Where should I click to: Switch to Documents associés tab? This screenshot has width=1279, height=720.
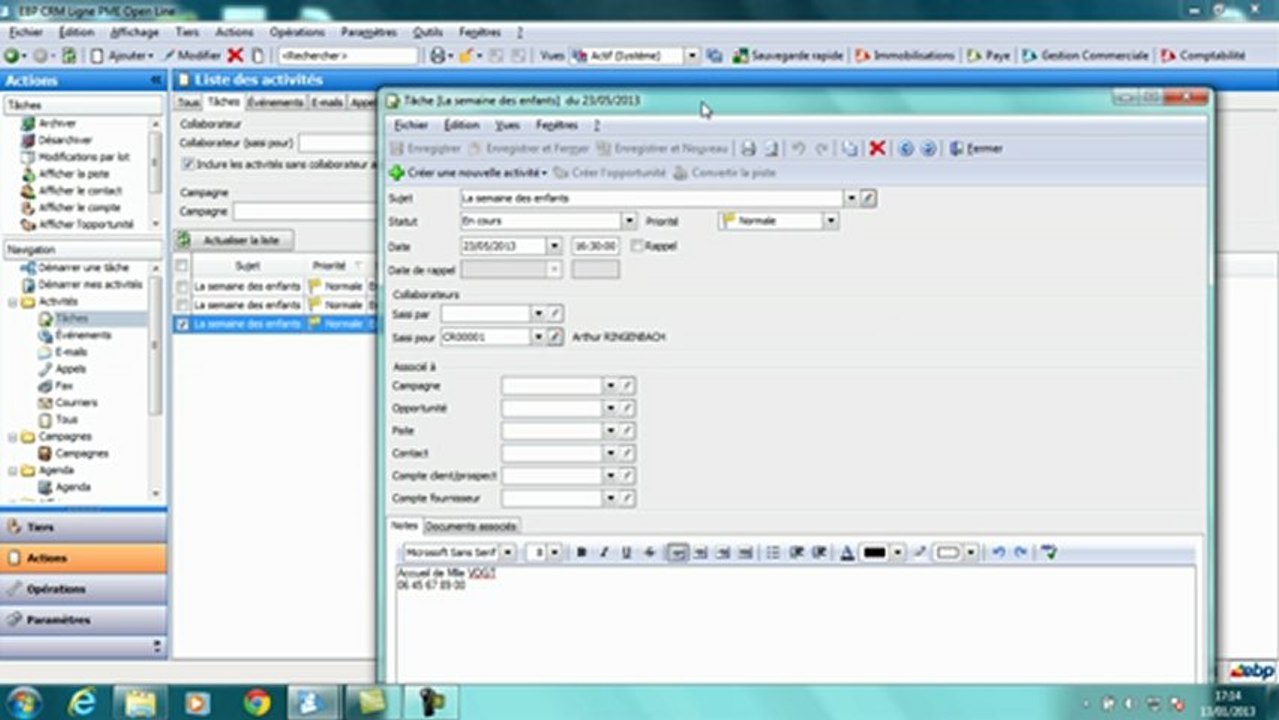pos(470,526)
